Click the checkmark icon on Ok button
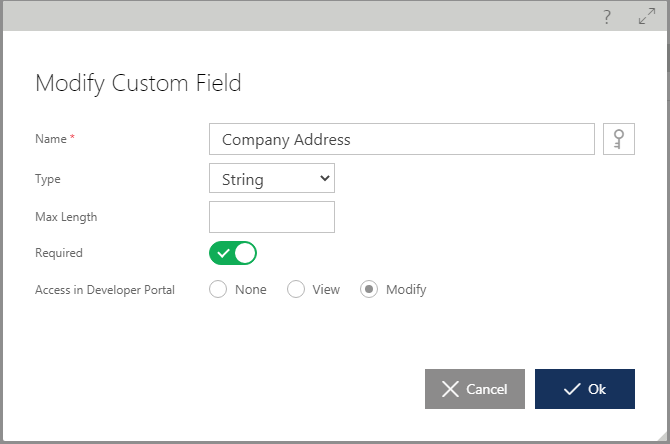The width and height of the screenshot is (670, 444). click(x=572, y=389)
